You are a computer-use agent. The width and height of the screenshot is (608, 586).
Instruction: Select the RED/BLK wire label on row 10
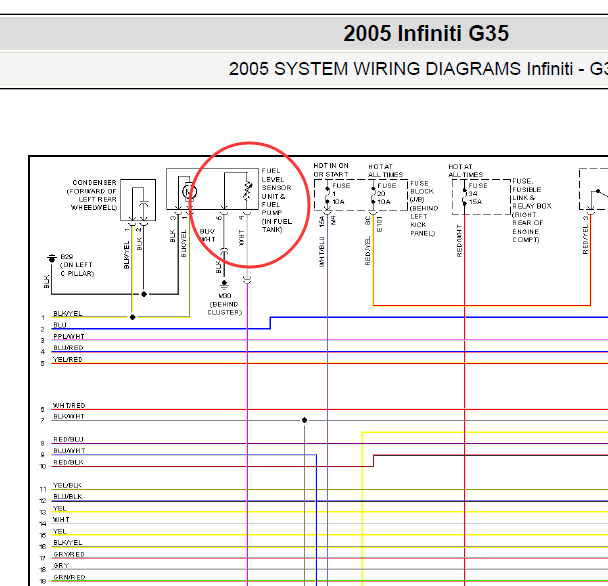click(x=68, y=462)
